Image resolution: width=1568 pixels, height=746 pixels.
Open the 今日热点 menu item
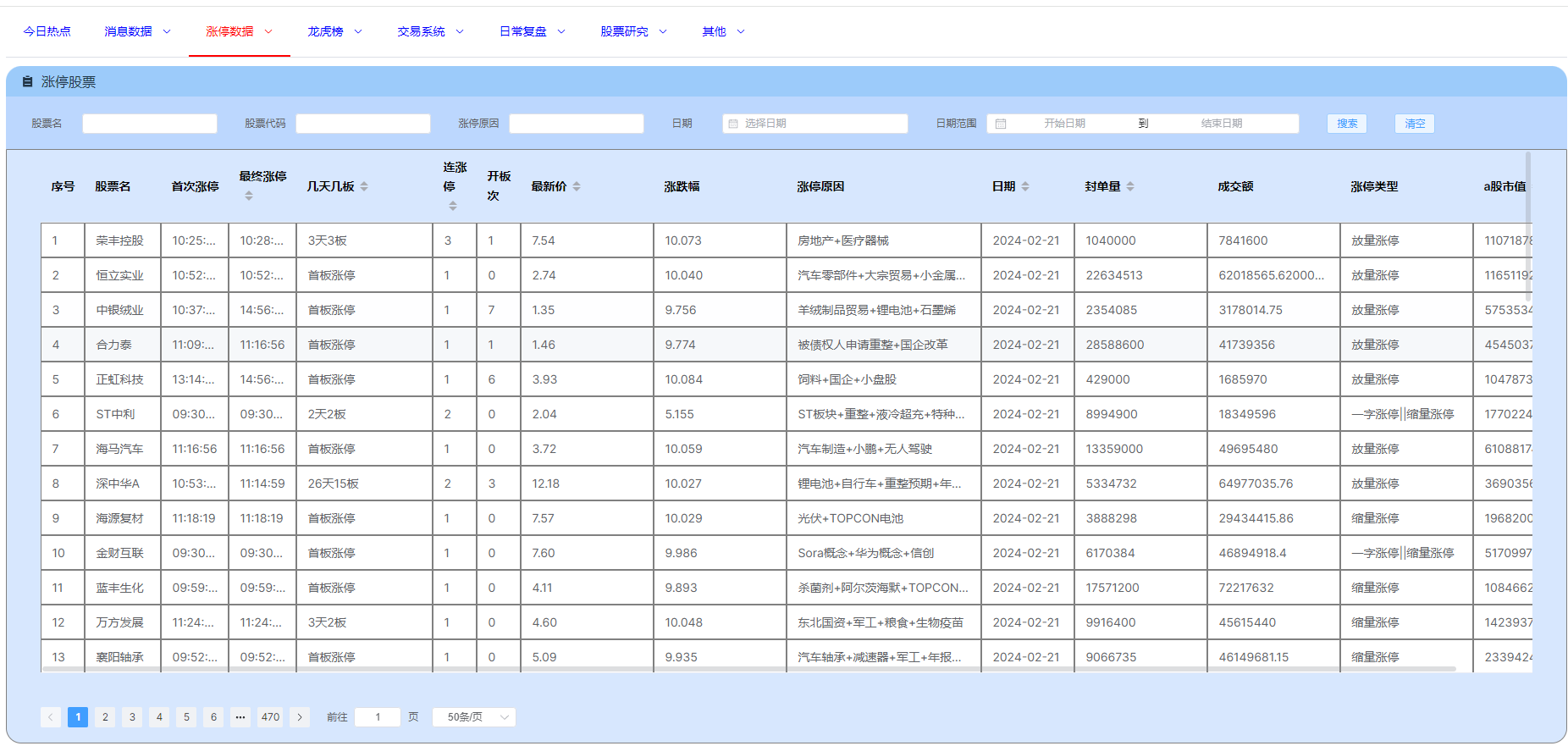(x=47, y=31)
